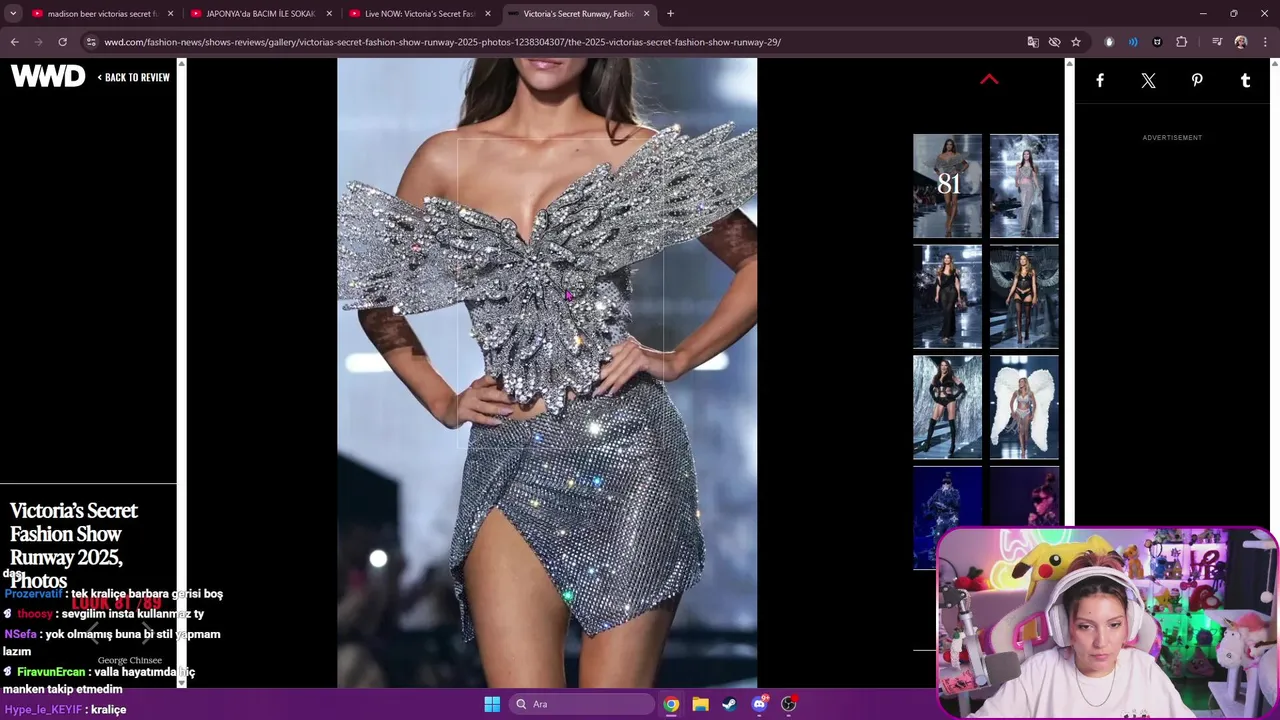
Task: Click the black cat extension icon
Action: [1157, 42]
